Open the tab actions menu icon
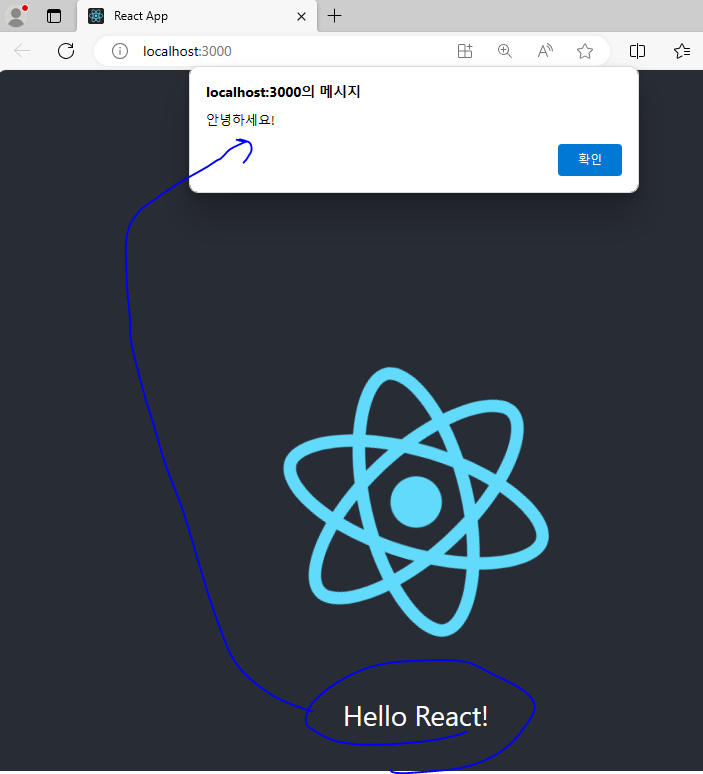The image size is (703, 774). tap(54, 16)
